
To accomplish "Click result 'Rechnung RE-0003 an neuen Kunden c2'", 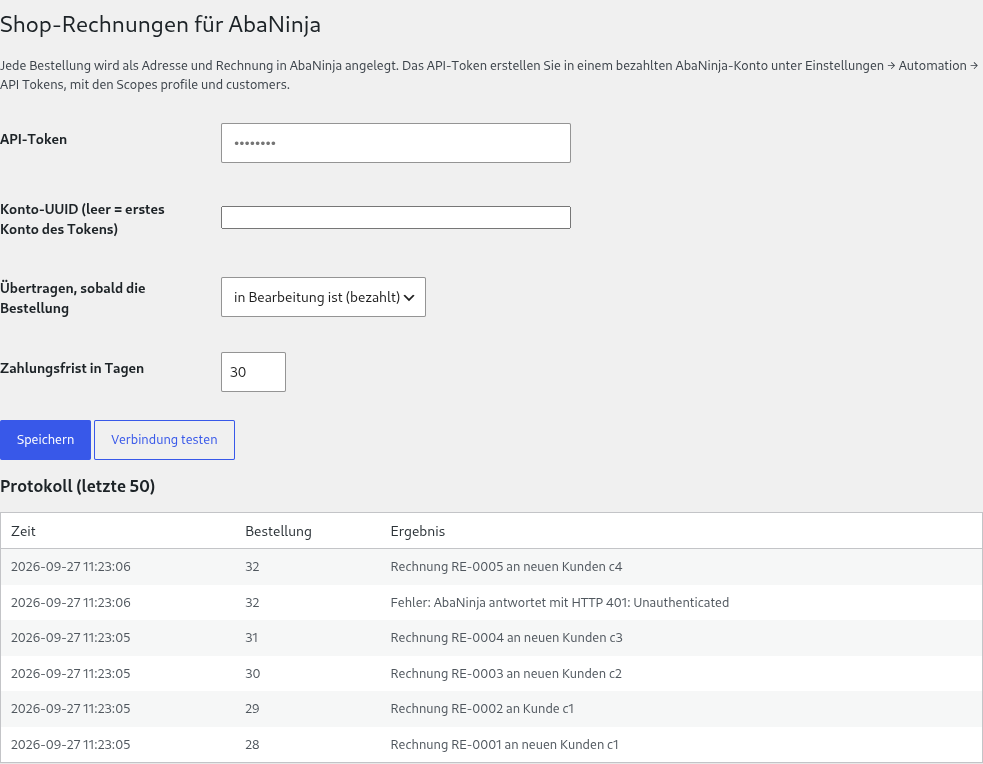I will coord(506,673).
